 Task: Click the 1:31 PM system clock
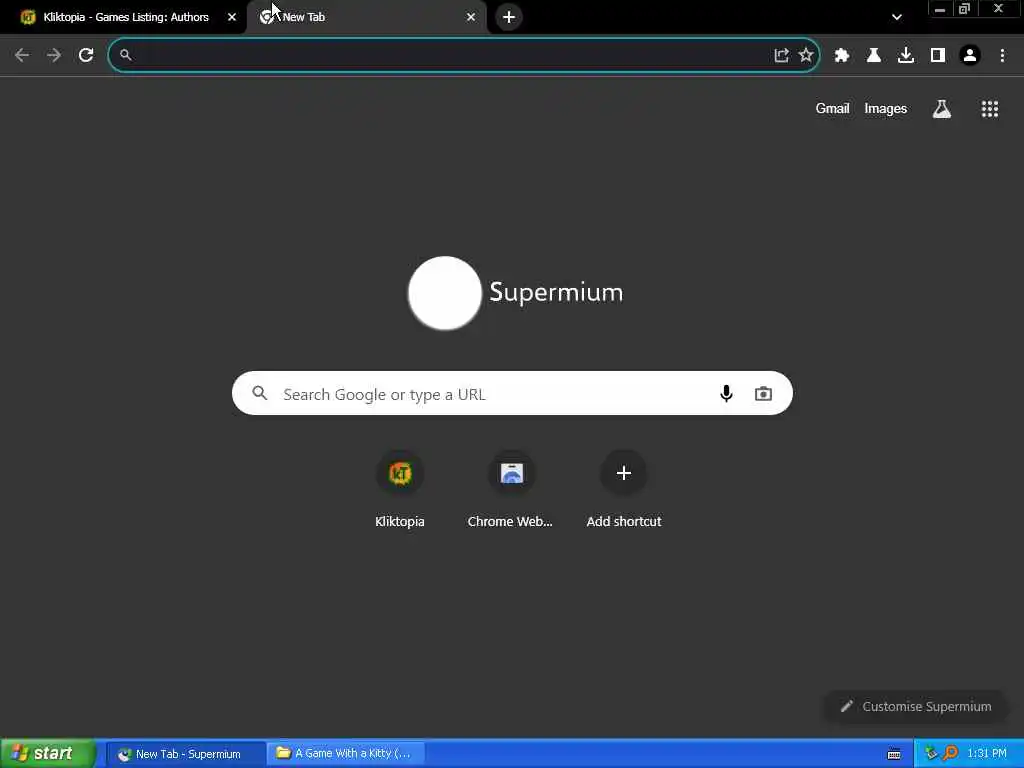coord(987,754)
